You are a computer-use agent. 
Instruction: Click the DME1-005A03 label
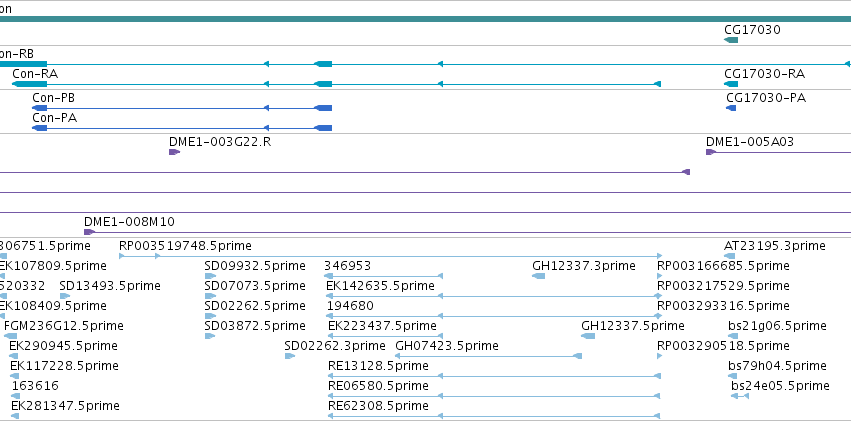coord(750,142)
